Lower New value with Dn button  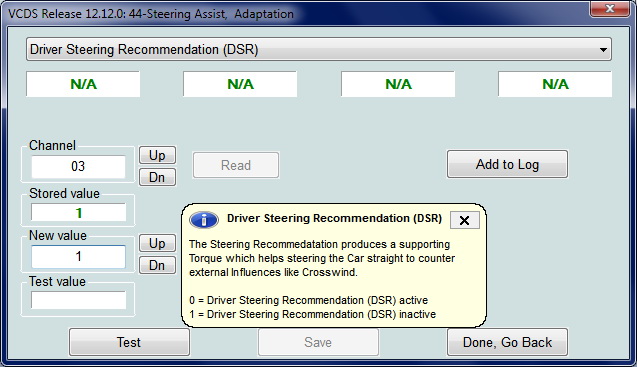(x=157, y=265)
